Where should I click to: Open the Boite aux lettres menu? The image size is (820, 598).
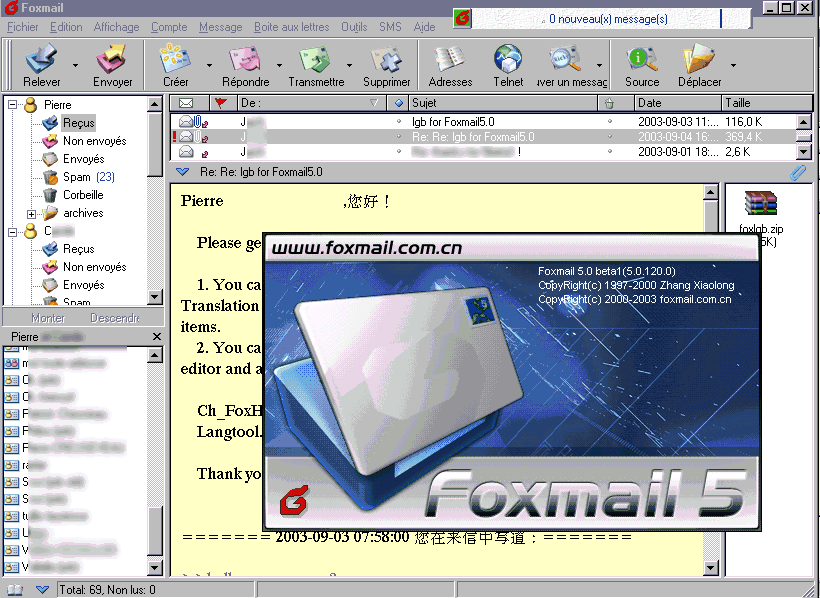tap(291, 27)
